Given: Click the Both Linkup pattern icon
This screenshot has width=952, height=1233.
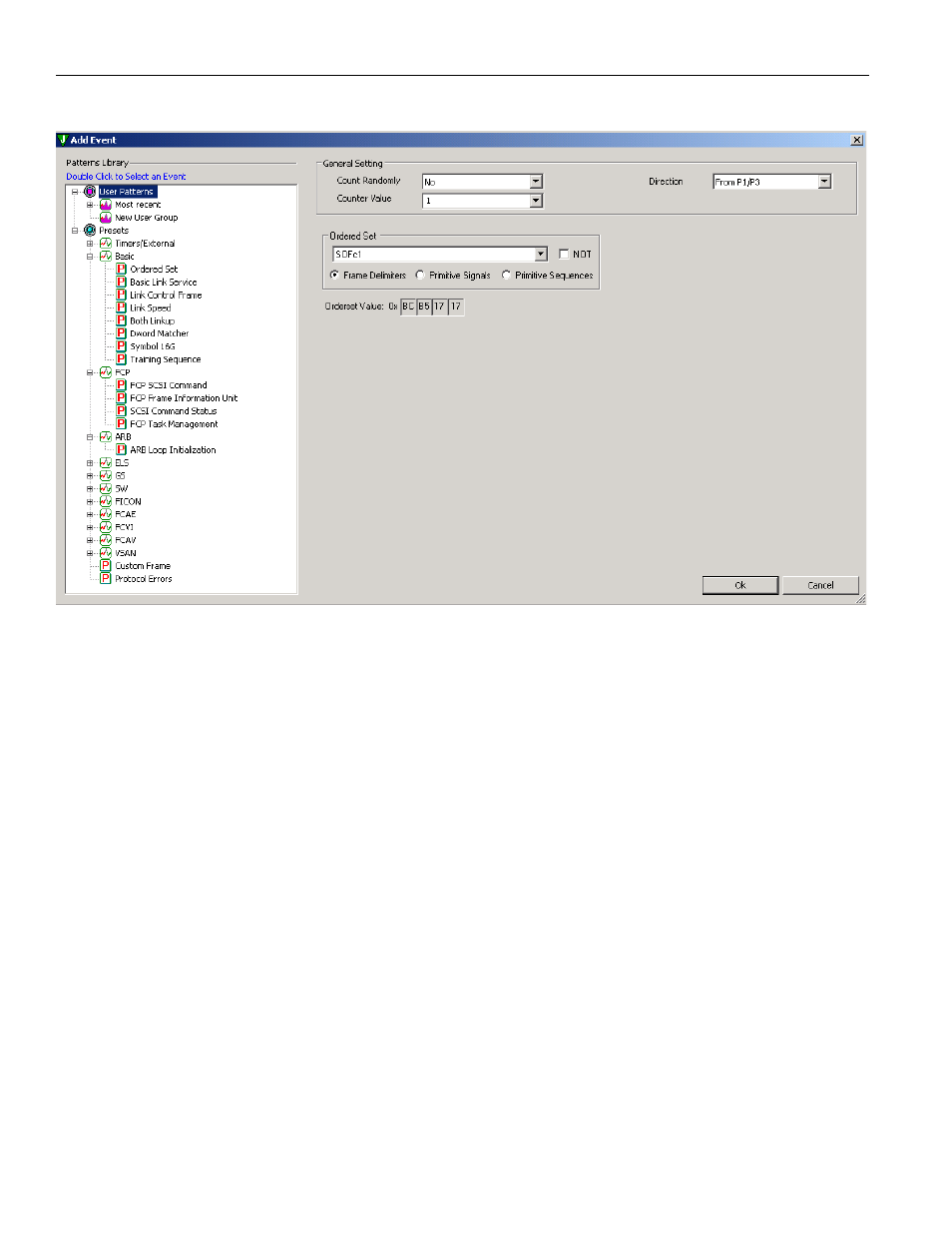Looking at the screenshot, I should tap(121, 321).
